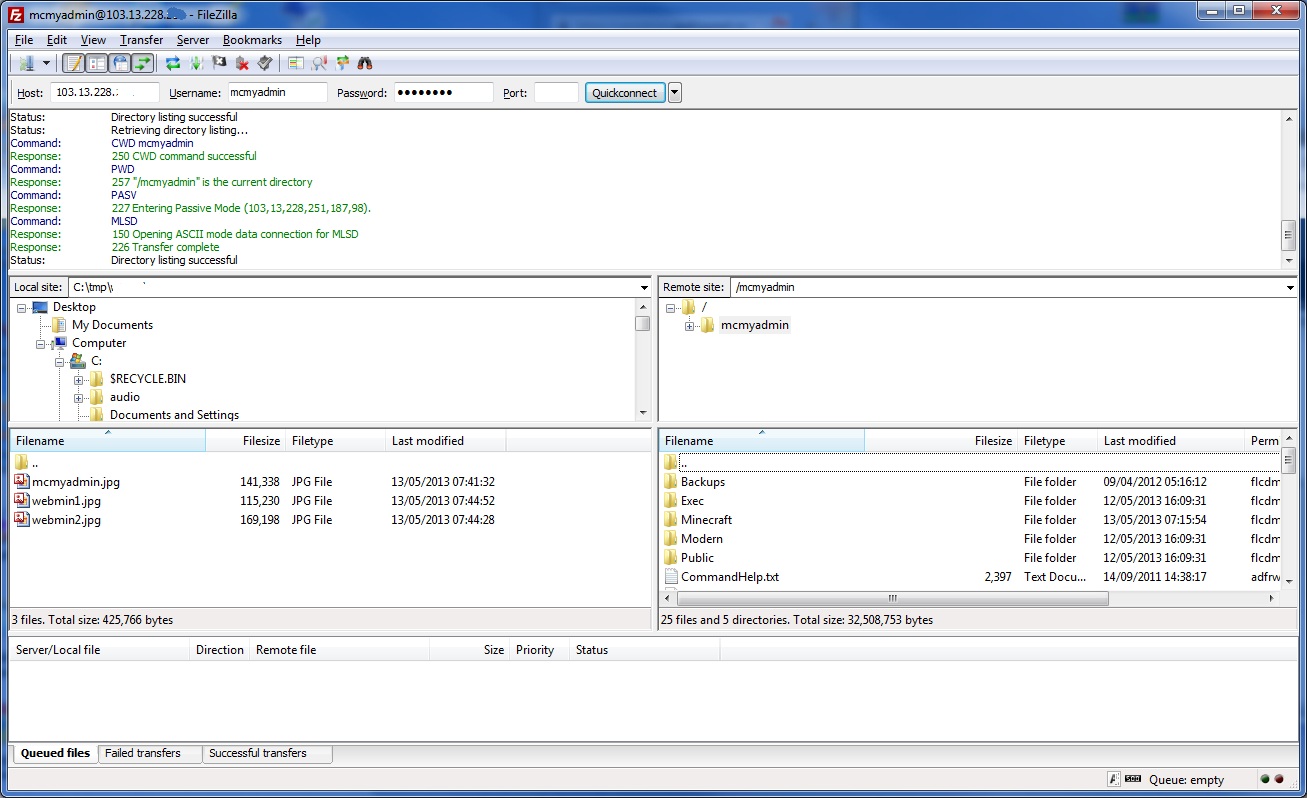1307x798 pixels.
Task: Select mcmyadmin.jpg in local file list
Action: point(76,482)
